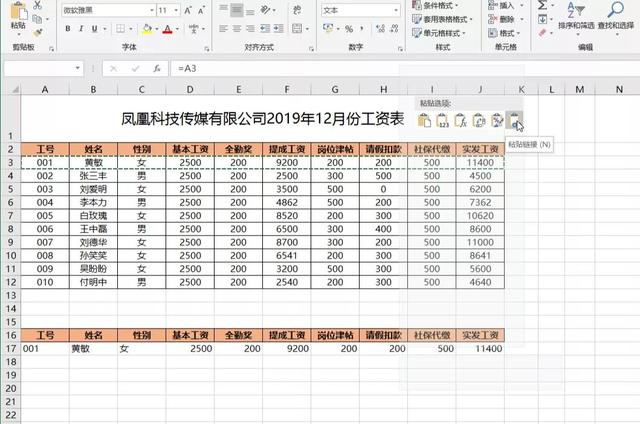Click the Paste Link option icon
This screenshot has height=424, width=640.
tap(512, 121)
